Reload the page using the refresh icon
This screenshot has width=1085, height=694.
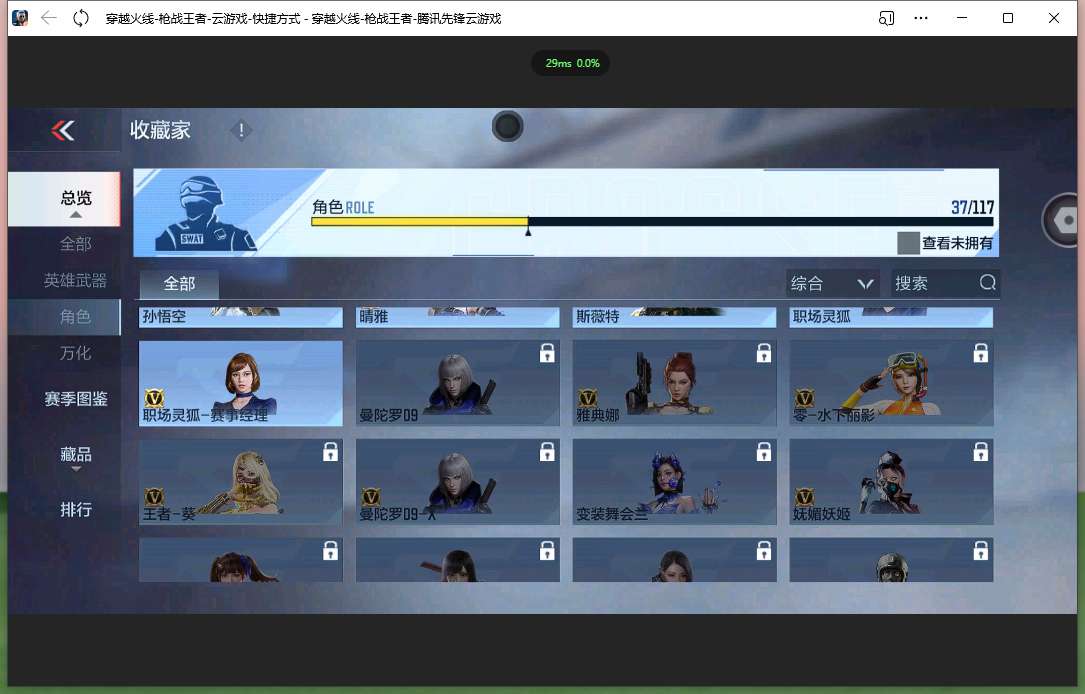81,18
